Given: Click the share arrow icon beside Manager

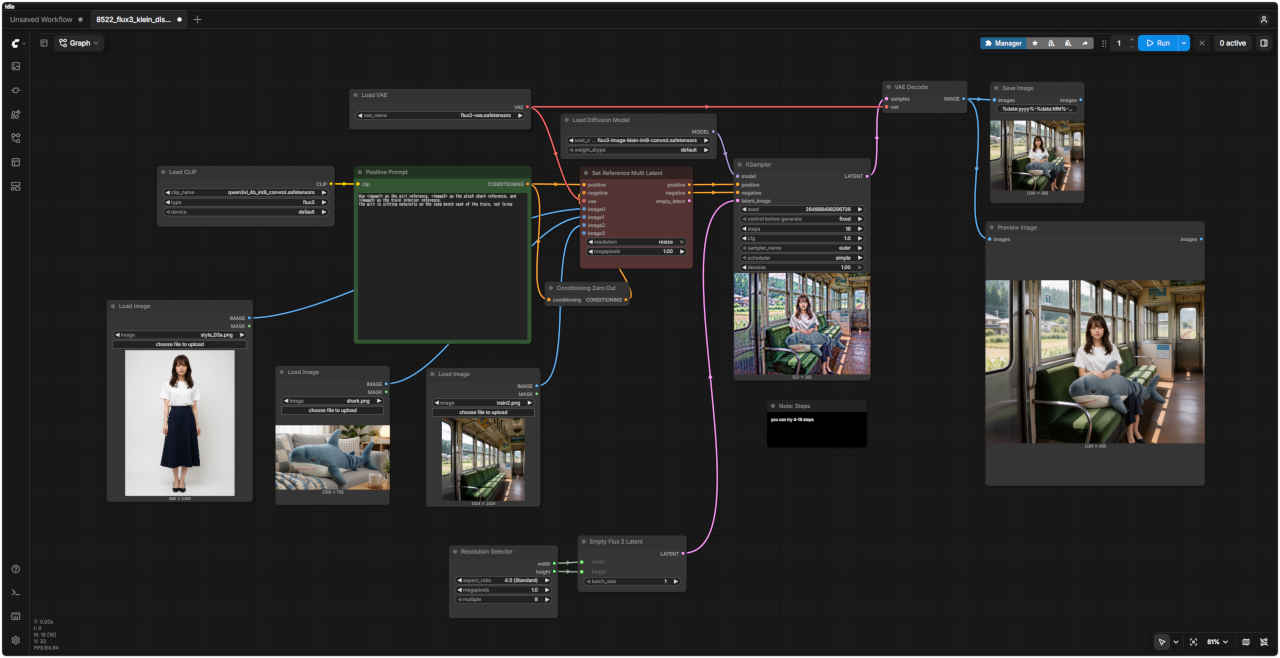Looking at the screenshot, I should point(1085,43).
